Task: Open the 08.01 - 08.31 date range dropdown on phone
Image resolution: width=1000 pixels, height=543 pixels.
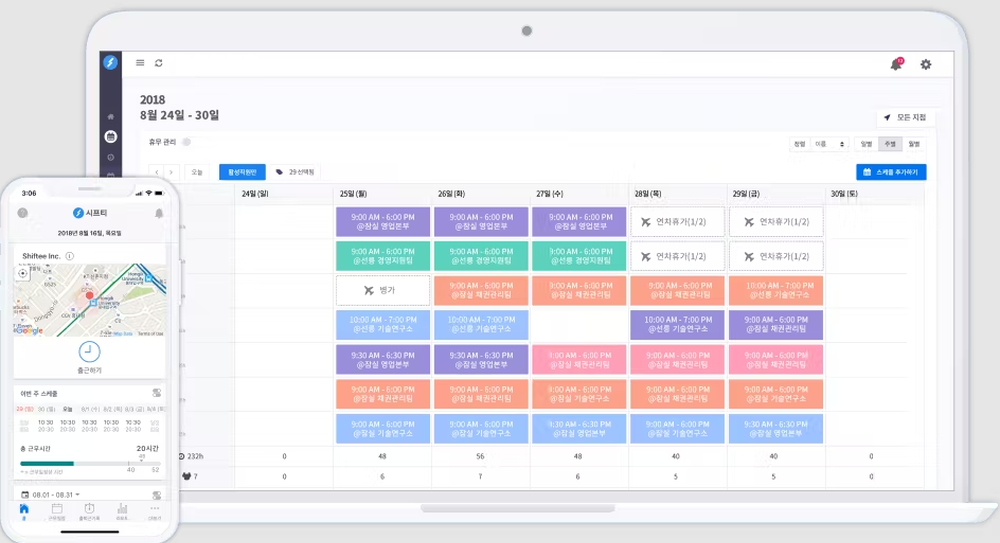Action: [x=50, y=495]
